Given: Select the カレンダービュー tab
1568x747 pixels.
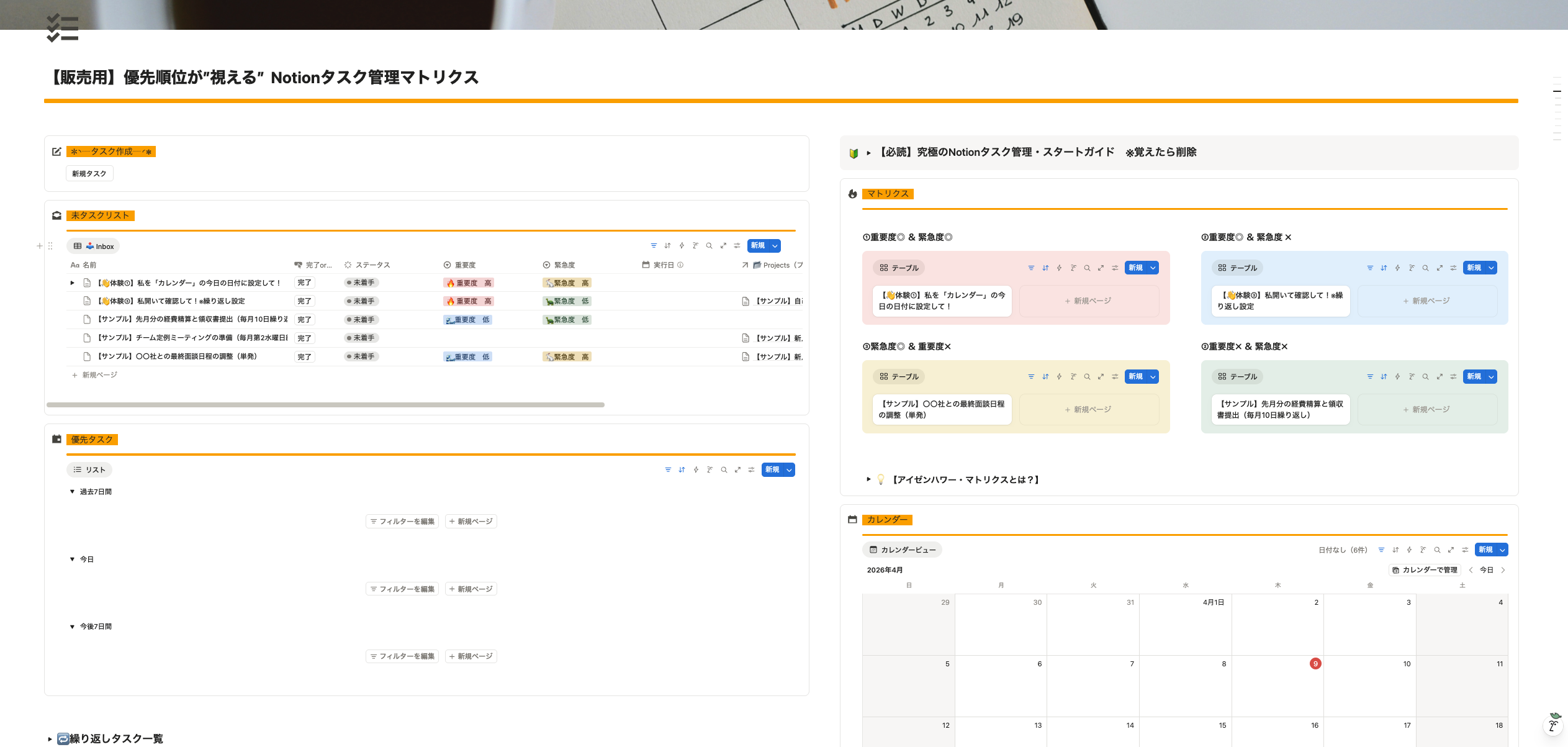Looking at the screenshot, I should click(x=902, y=550).
